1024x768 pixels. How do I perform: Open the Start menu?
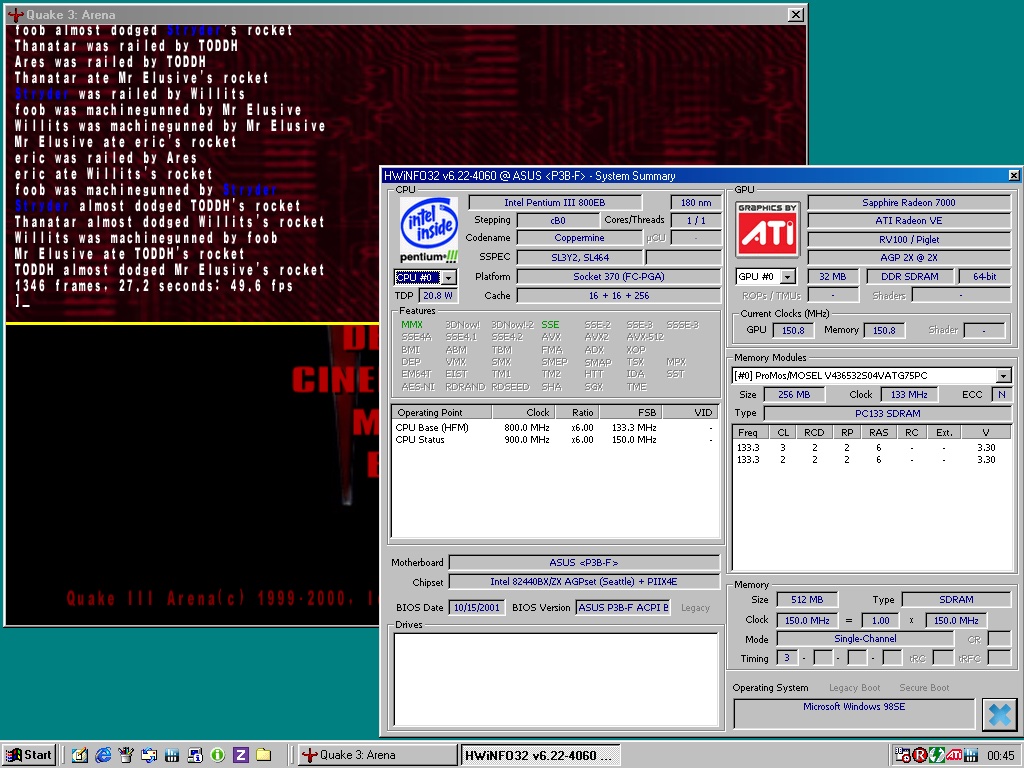click(x=28, y=754)
